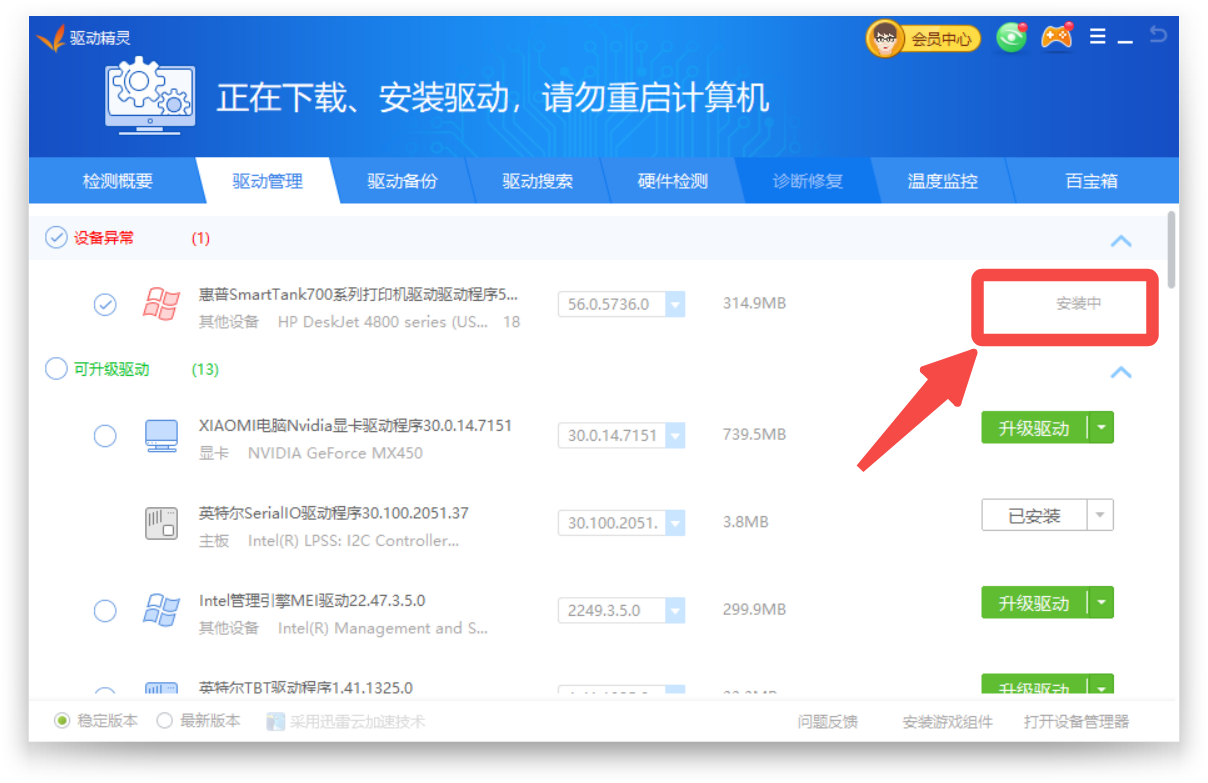The image size is (1208, 783).
Task: Open the hardware detection tab
Action: (672, 182)
